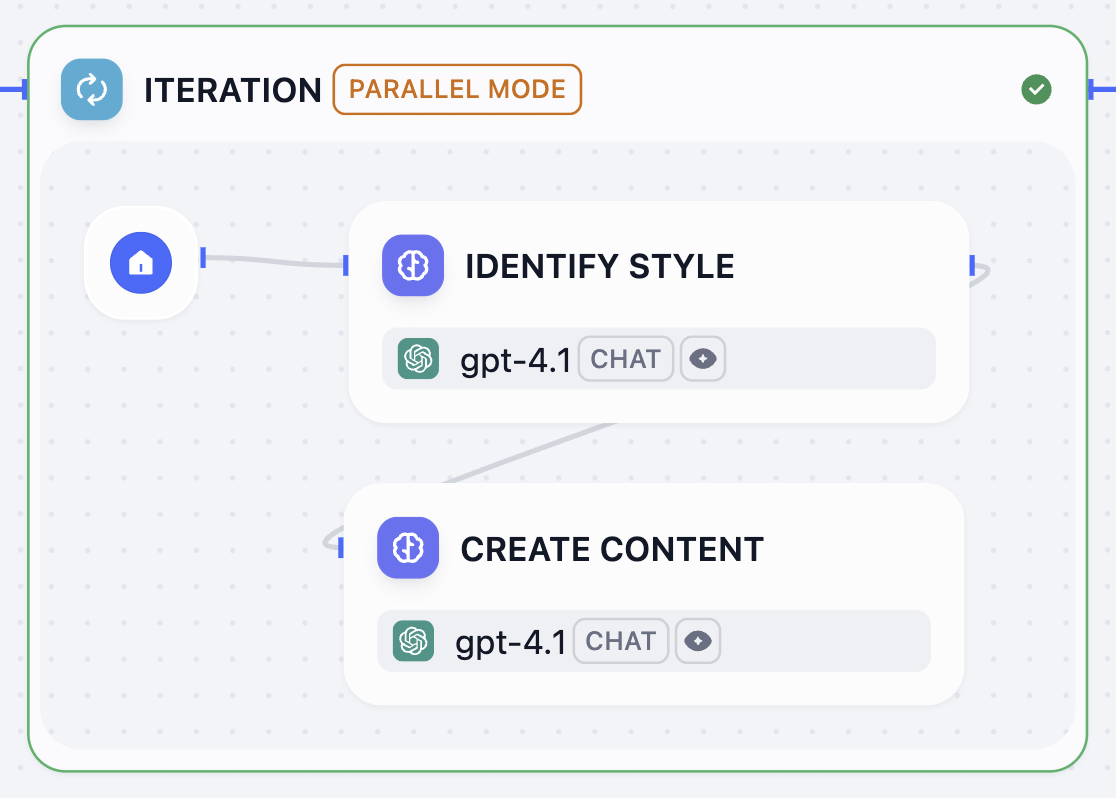Click the sparkle icon next to CHAT in IDENTIFY STYLE
Viewport: 1116px width, 798px height.
(703, 358)
